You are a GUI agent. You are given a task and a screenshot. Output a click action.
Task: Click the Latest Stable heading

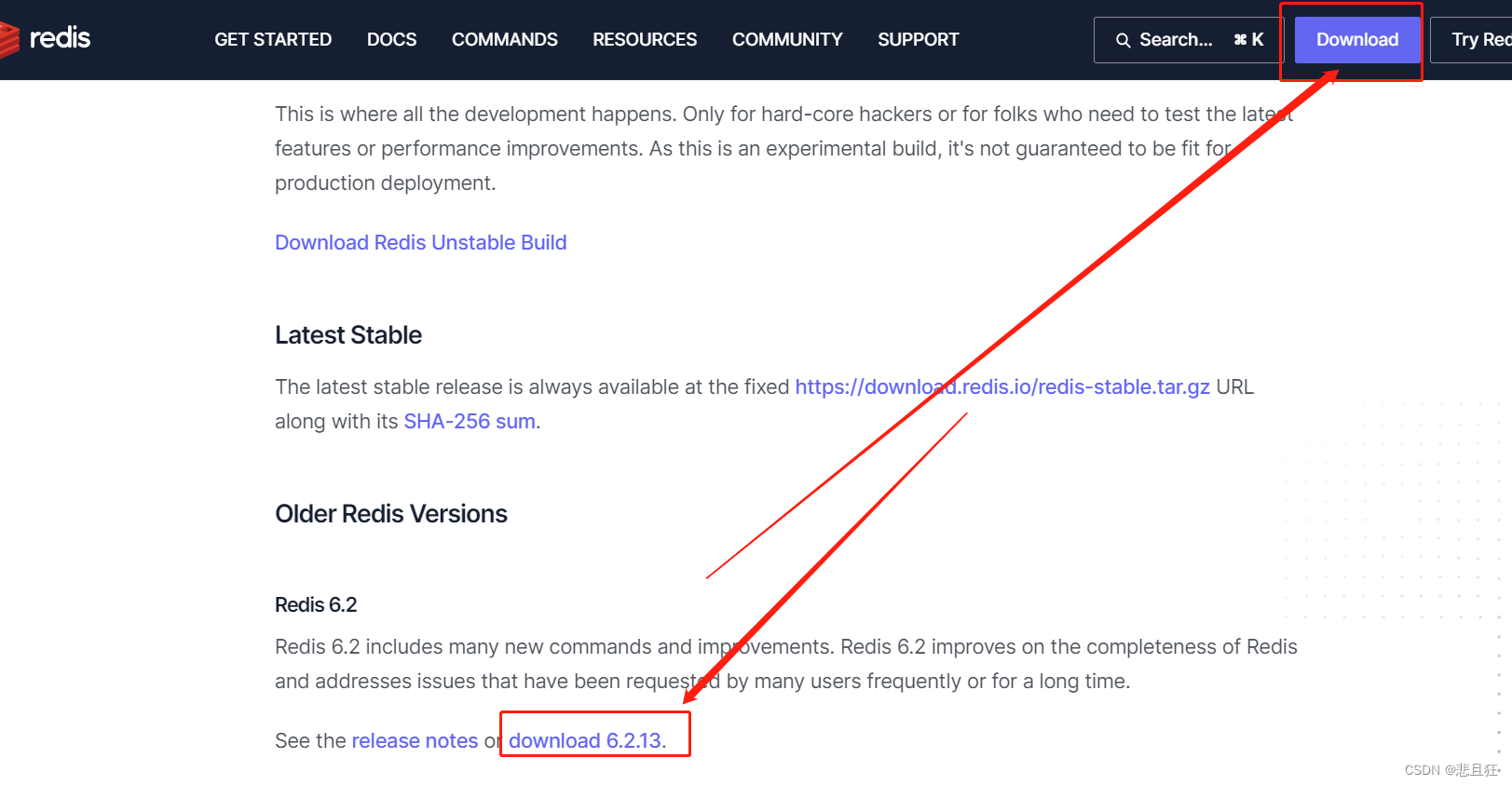pyautogui.click(x=348, y=335)
